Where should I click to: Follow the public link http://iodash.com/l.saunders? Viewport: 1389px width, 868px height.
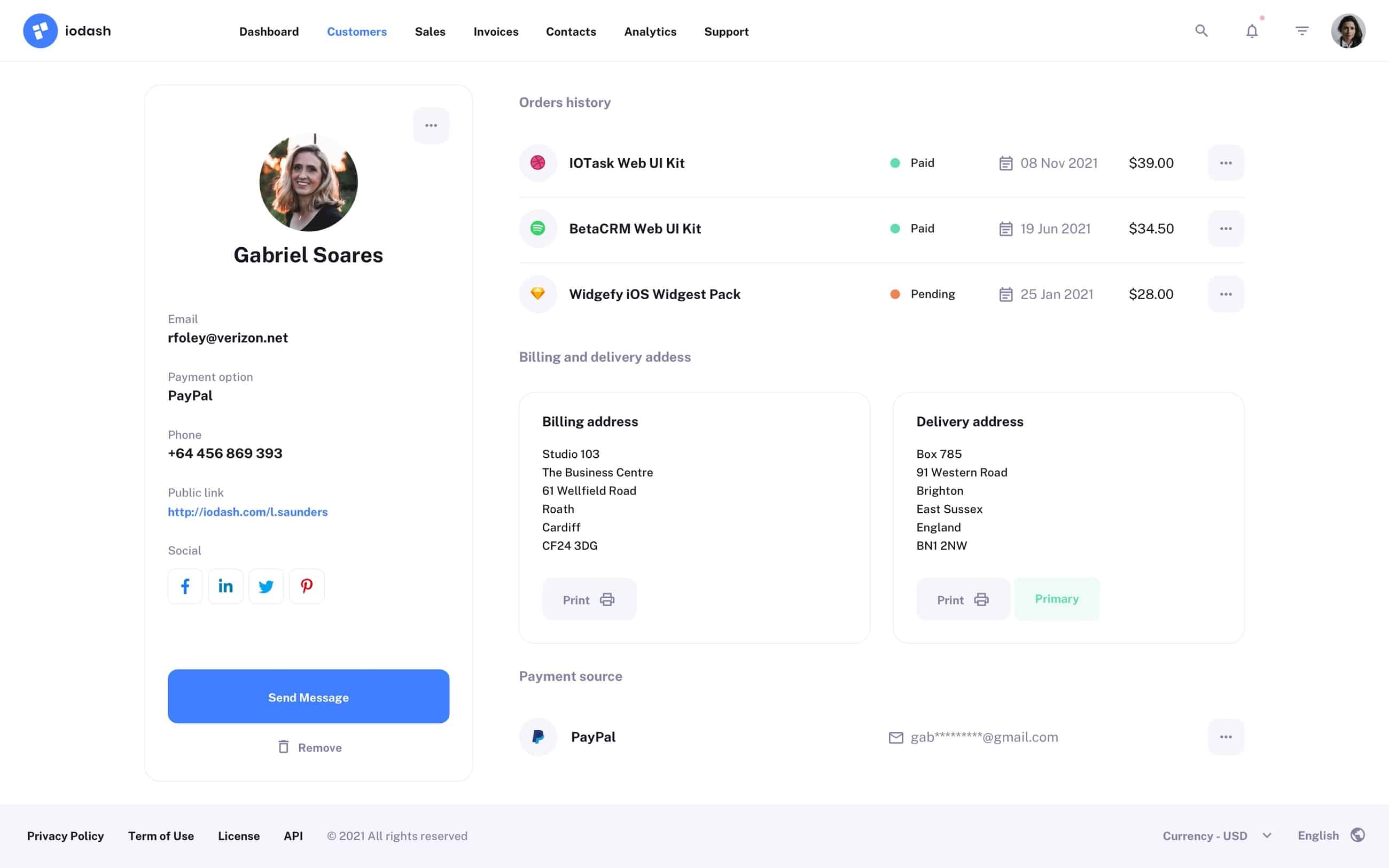coord(248,512)
